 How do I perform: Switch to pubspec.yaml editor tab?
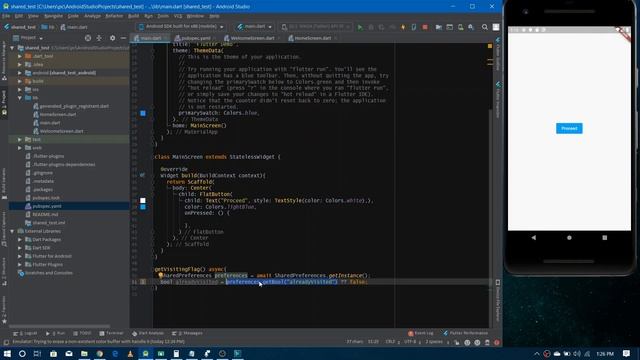(x=195, y=38)
